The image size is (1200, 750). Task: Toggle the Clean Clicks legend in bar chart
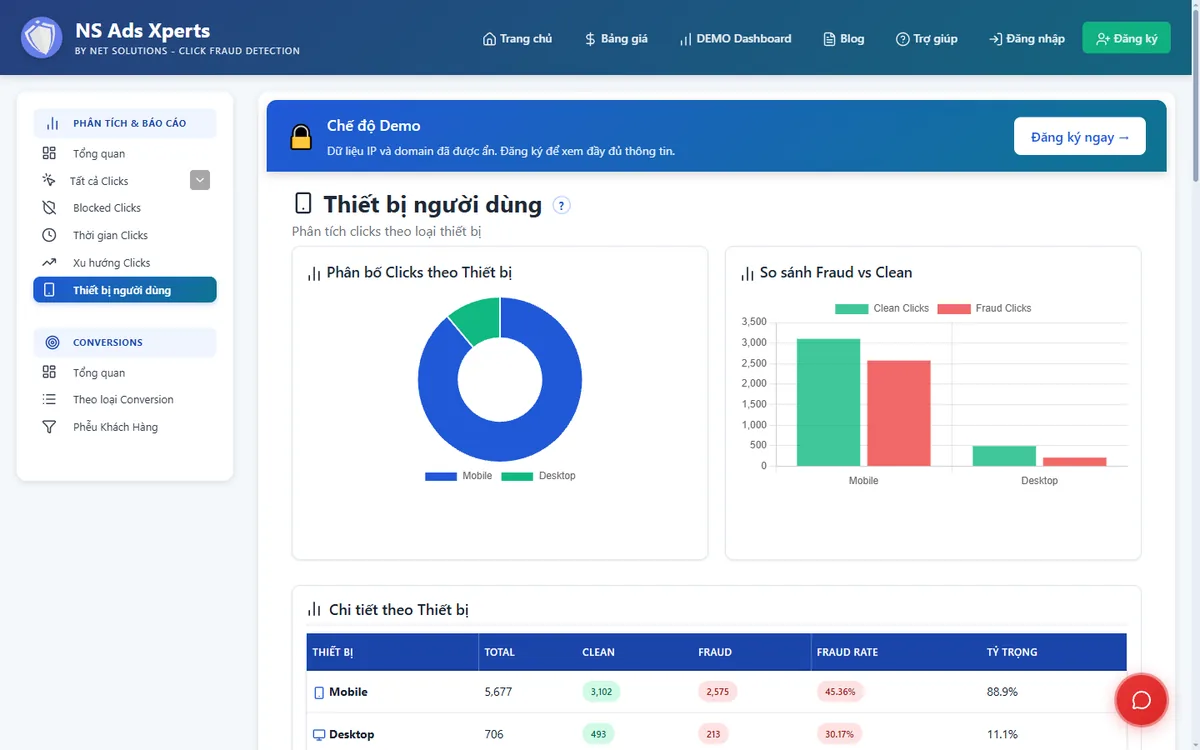882,308
